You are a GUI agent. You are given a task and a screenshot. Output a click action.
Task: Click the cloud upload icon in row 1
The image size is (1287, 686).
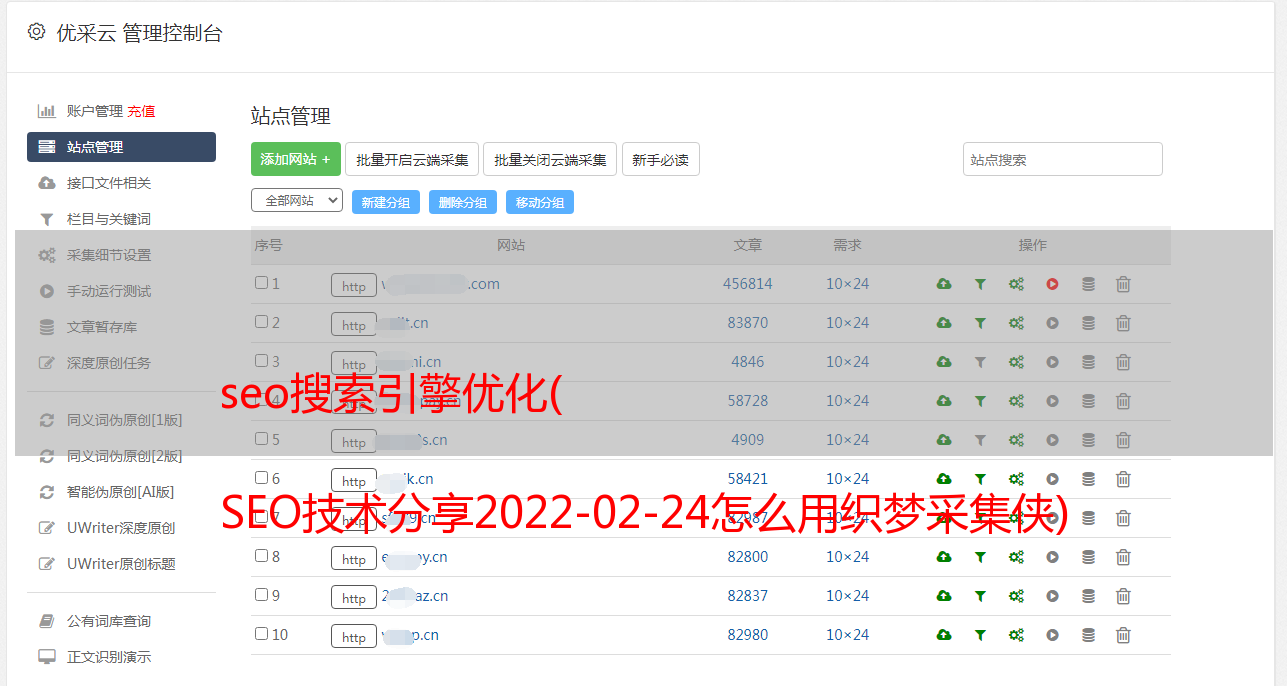click(x=943, y=284)
